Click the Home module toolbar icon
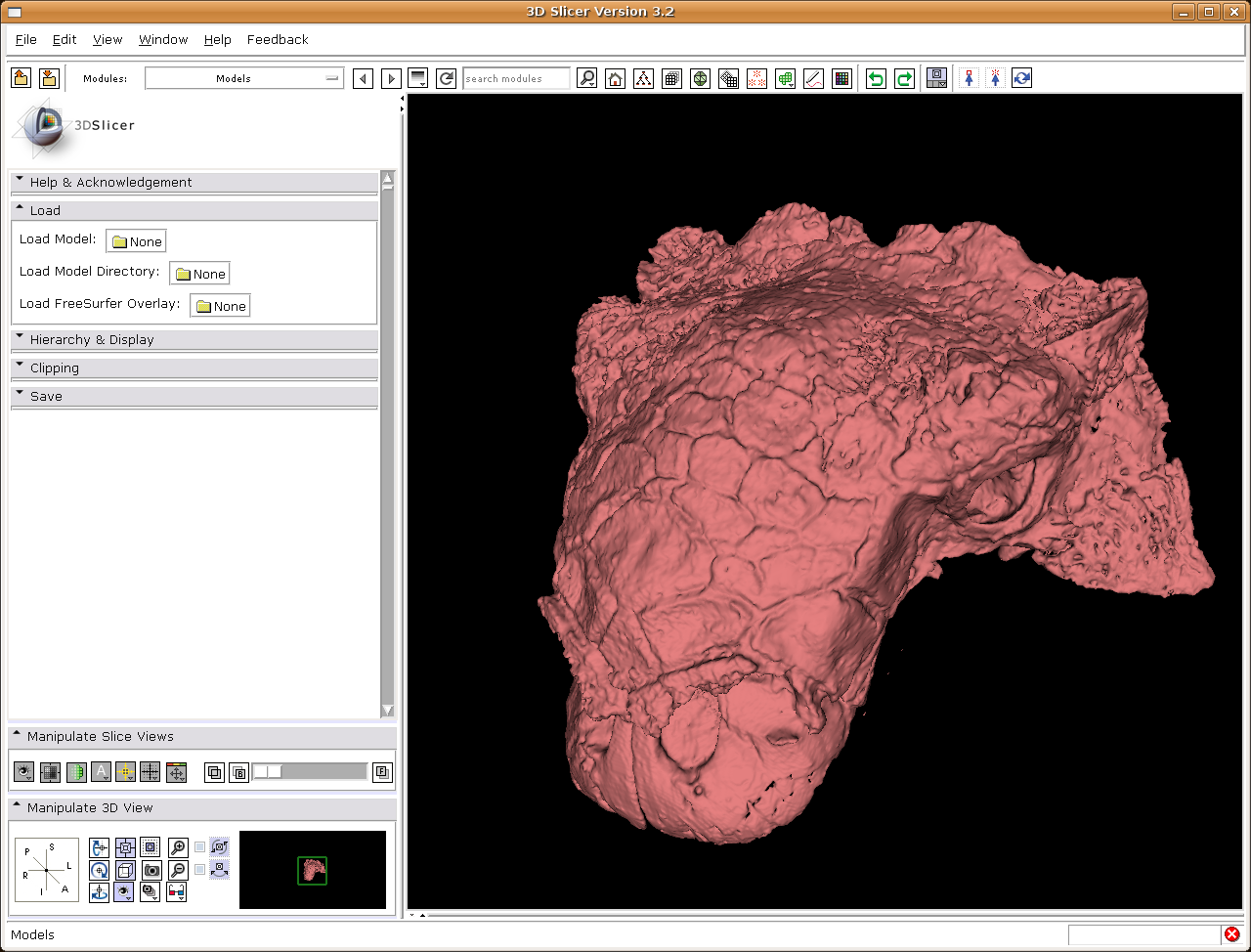Viewport: 1251px width, 952px height. (x=615, y=79)
